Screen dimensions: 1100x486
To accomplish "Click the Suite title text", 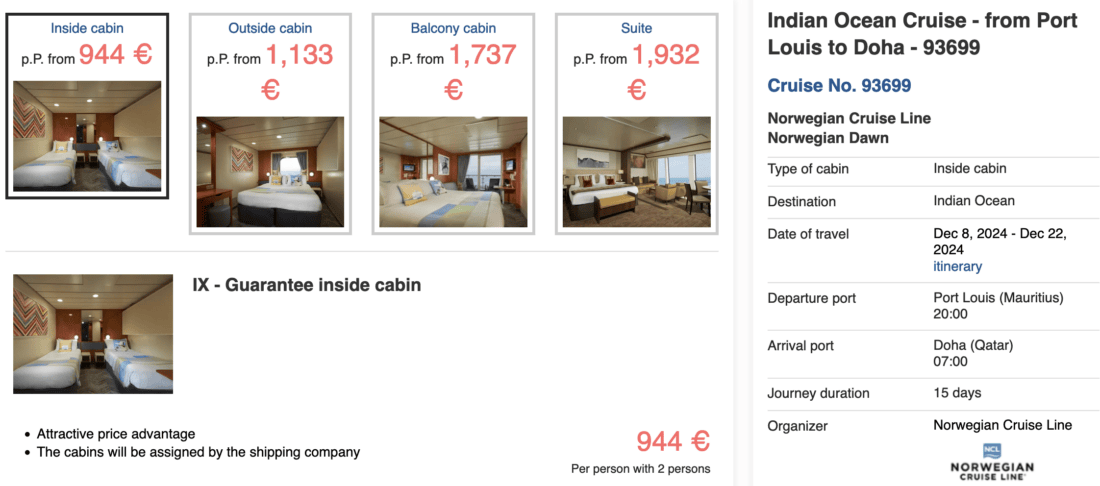I will pos(636,28).
